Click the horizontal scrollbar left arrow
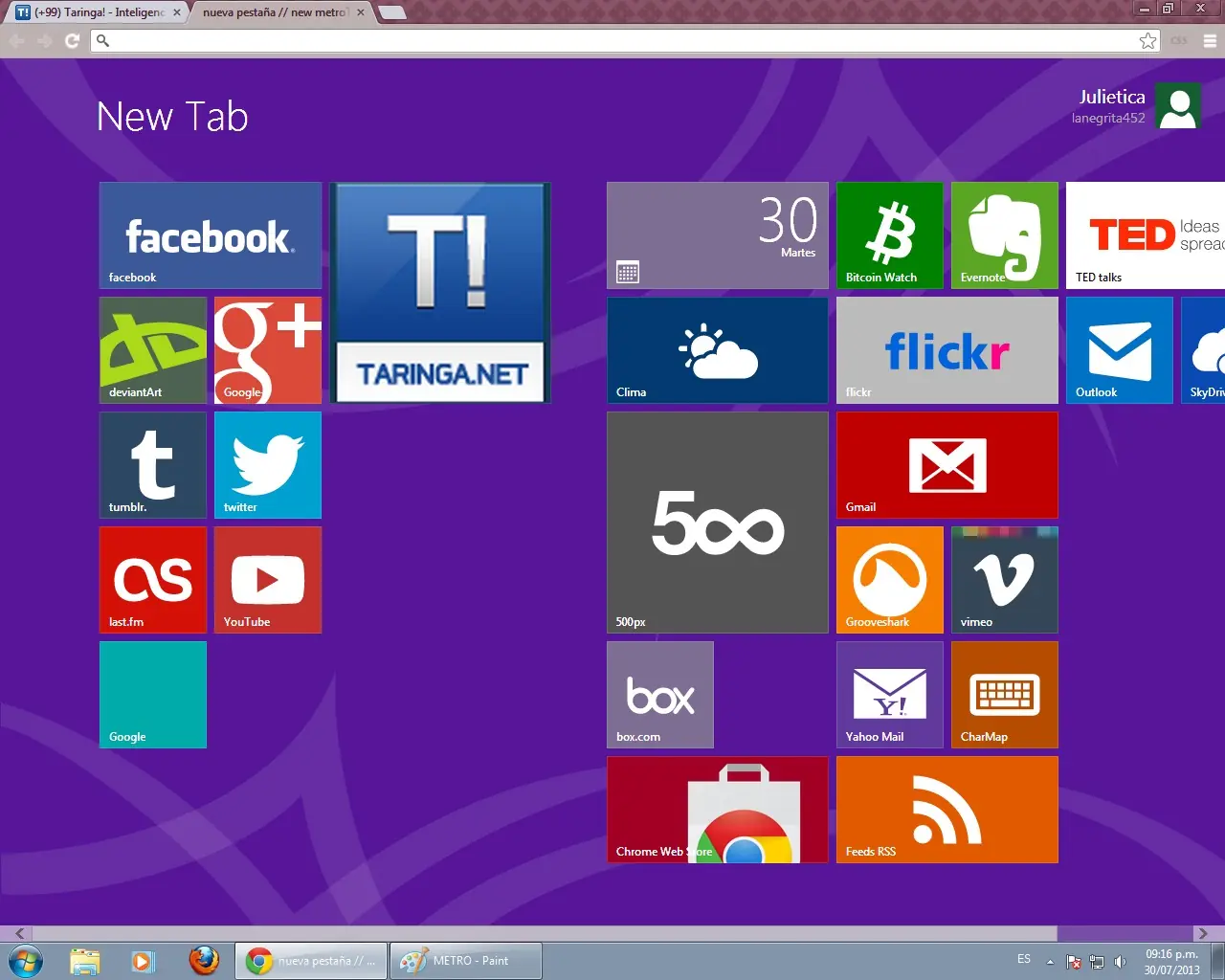 pos(20,933)
